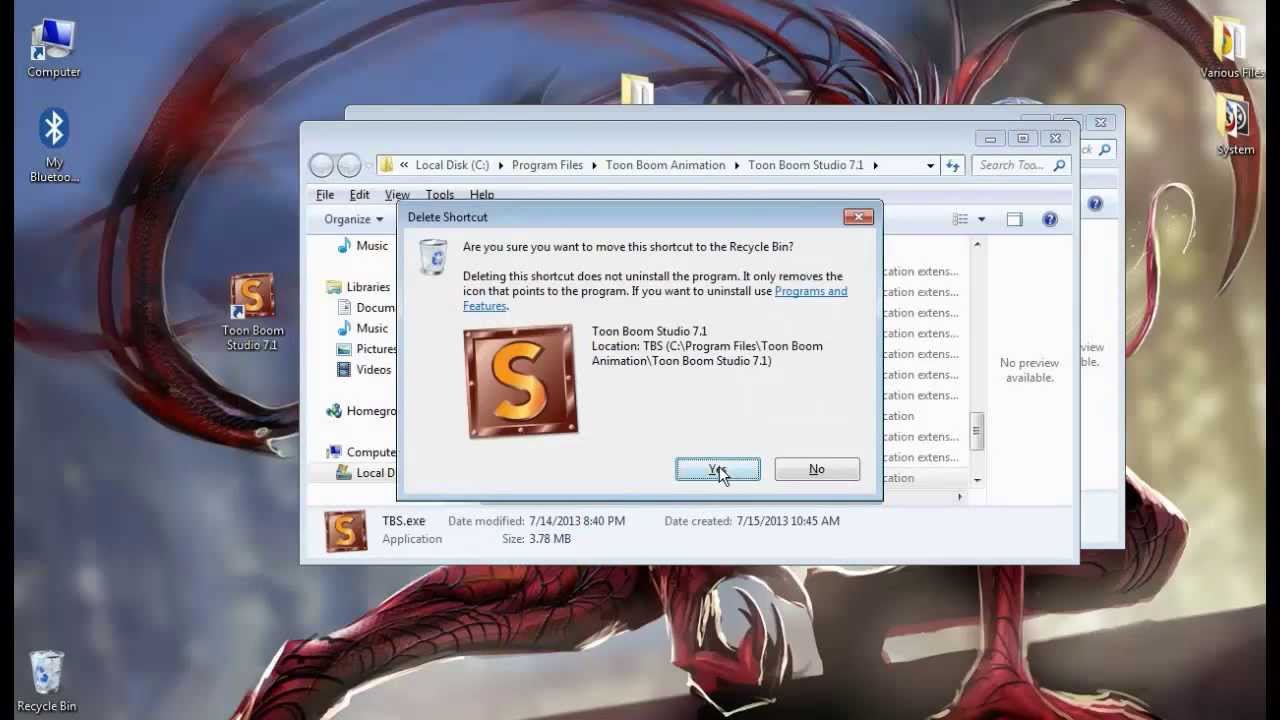Click the Date created value 7/15/2013 10:45 AM
Viewport: 1280px width, 720px height.
[x=788, y=521]
